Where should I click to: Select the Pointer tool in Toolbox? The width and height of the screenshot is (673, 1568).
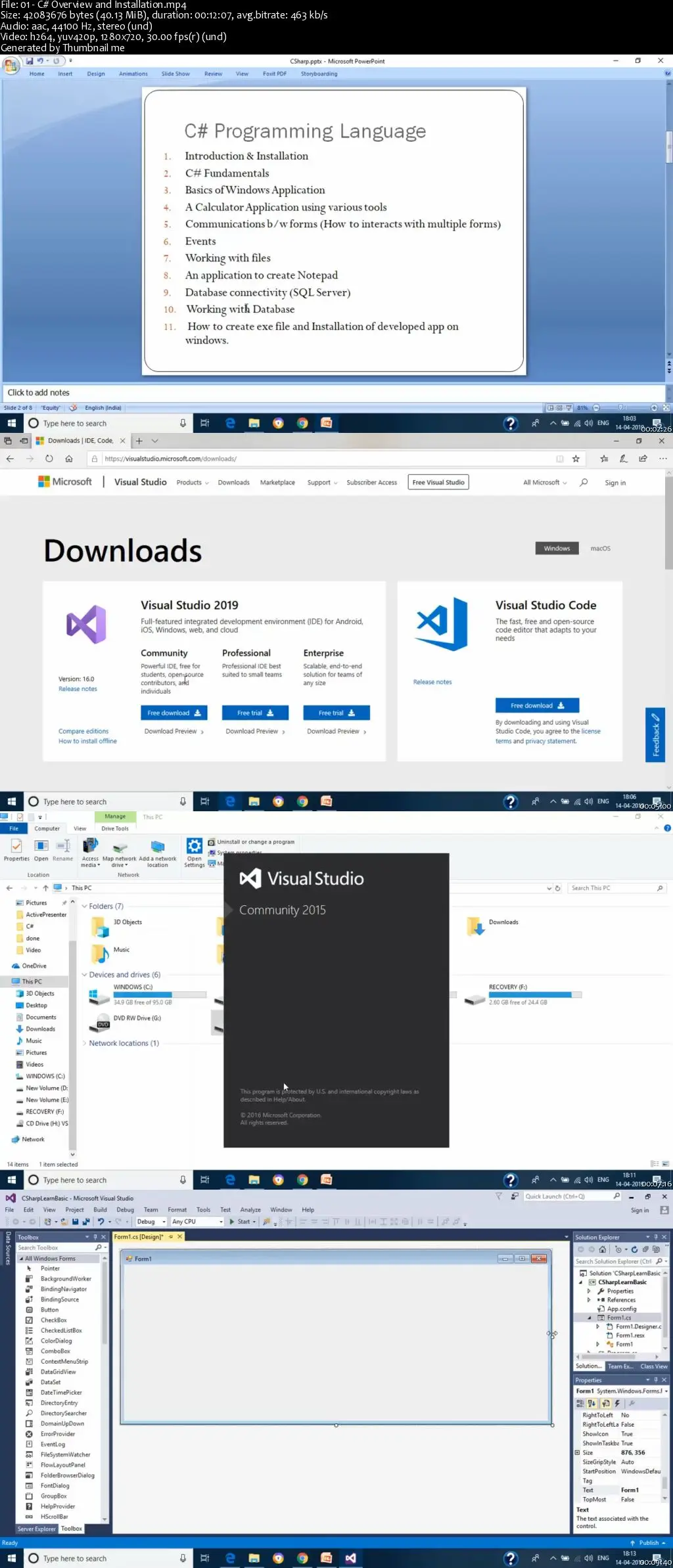[x=50, y=1268]
